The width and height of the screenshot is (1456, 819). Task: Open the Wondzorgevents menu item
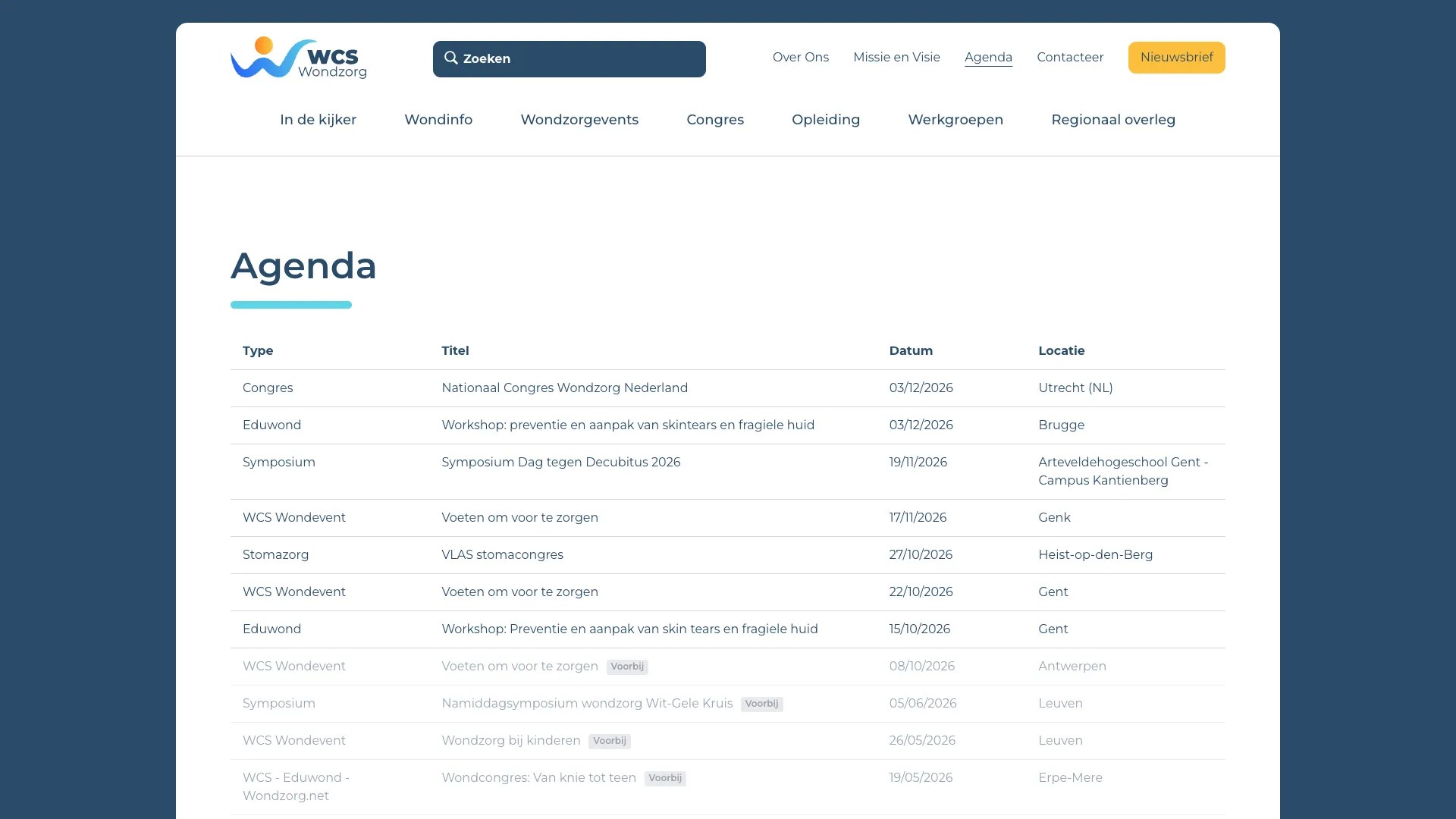pos(579,120)
